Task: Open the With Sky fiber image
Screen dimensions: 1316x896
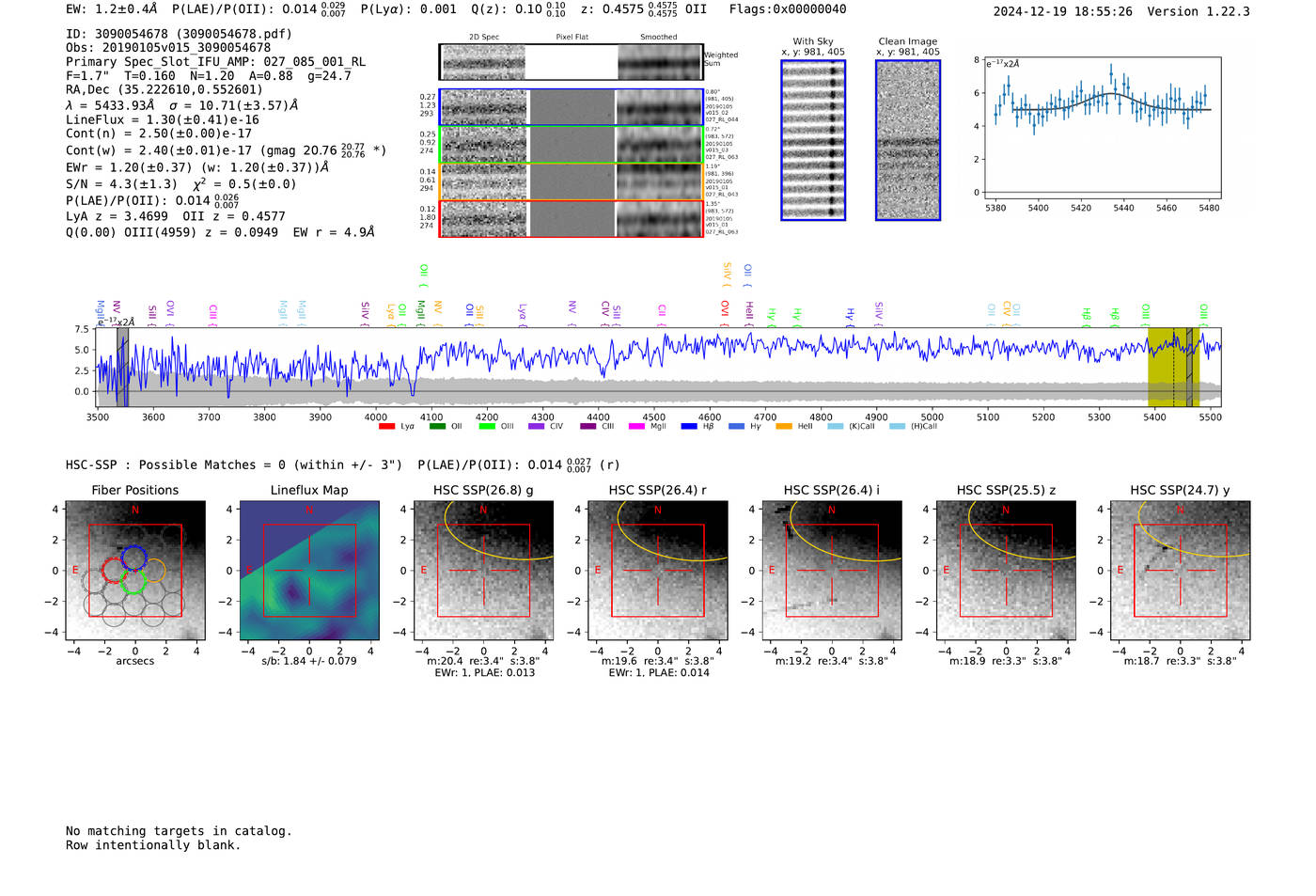Action: (x=813, y=140)
